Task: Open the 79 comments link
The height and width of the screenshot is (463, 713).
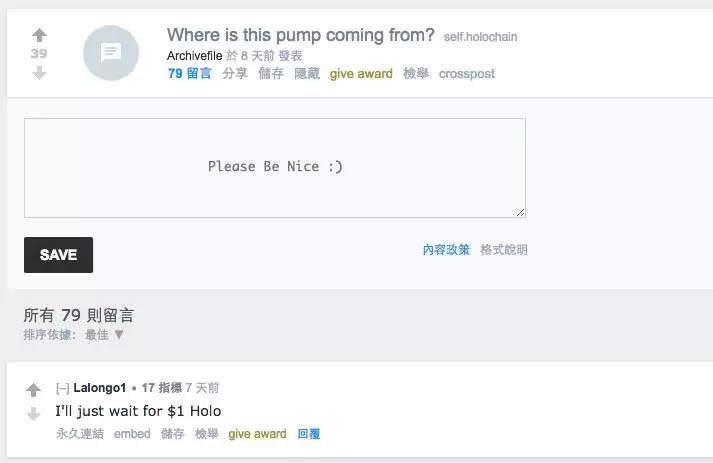Action: (190, 74)
